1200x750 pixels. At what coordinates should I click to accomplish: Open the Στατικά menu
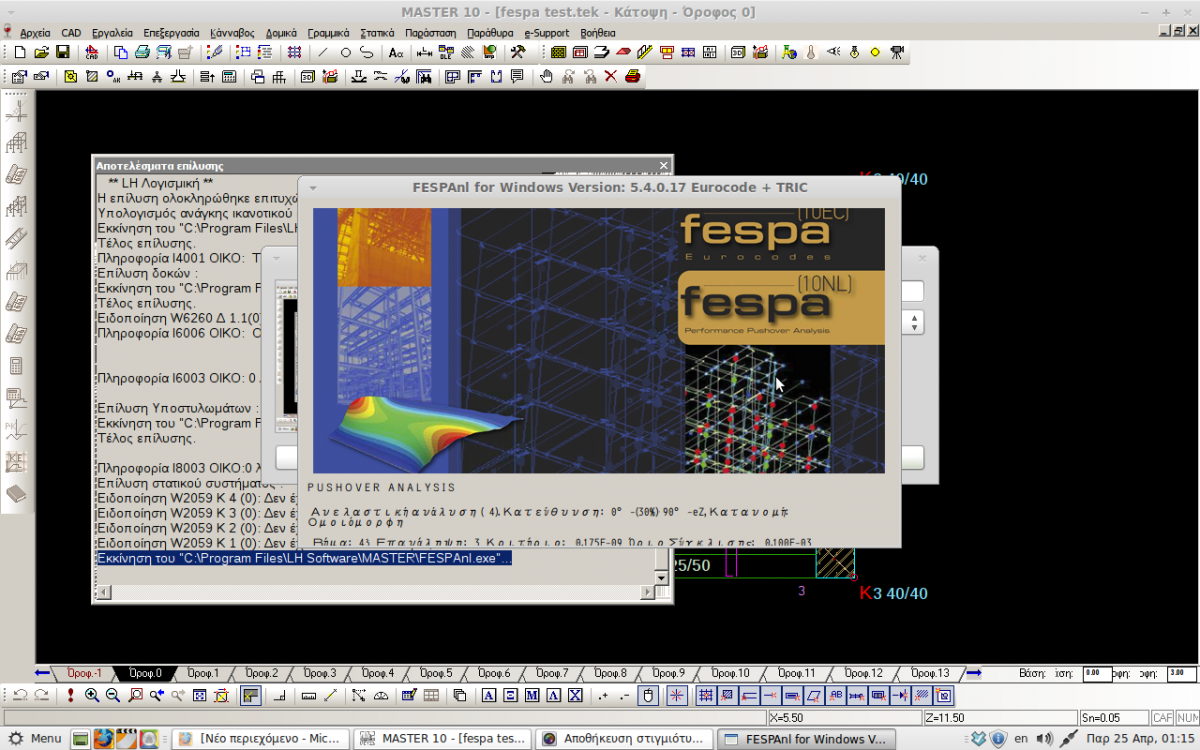point(377,32)
